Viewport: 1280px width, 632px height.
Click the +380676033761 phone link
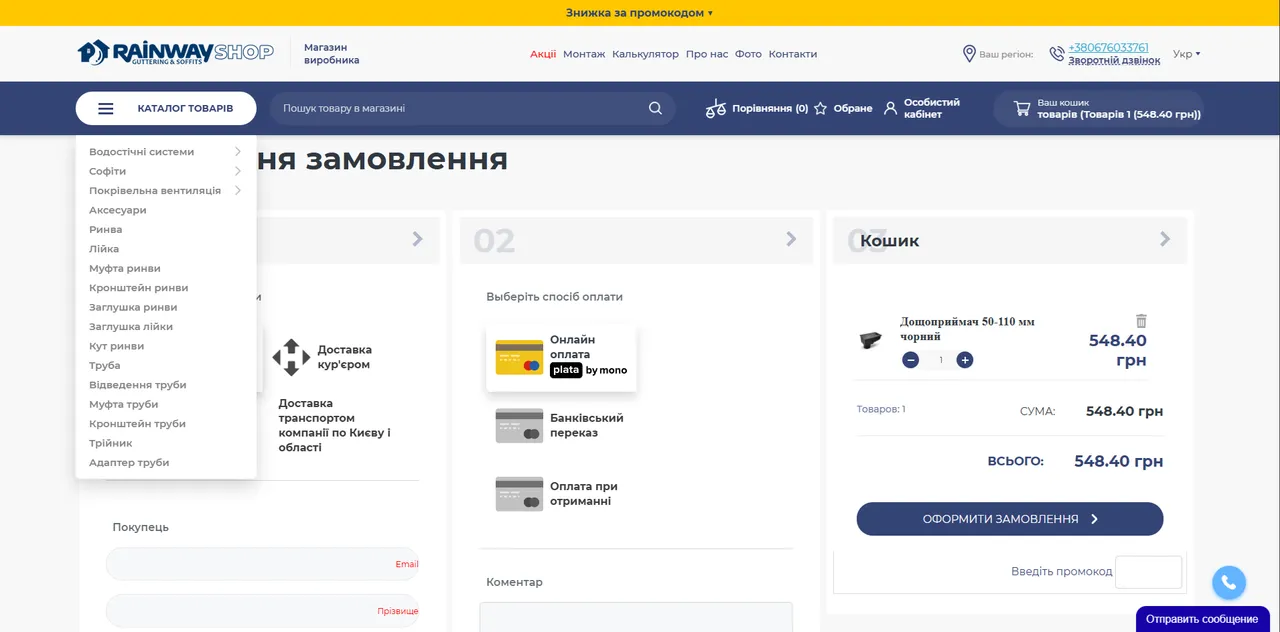(1108, 47)
